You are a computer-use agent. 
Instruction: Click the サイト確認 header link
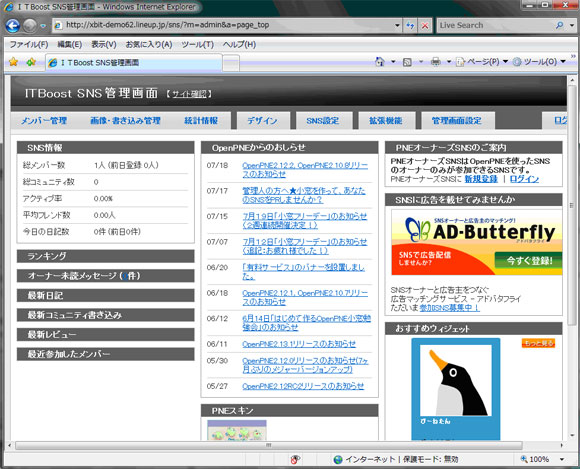[x=189, y=94]
